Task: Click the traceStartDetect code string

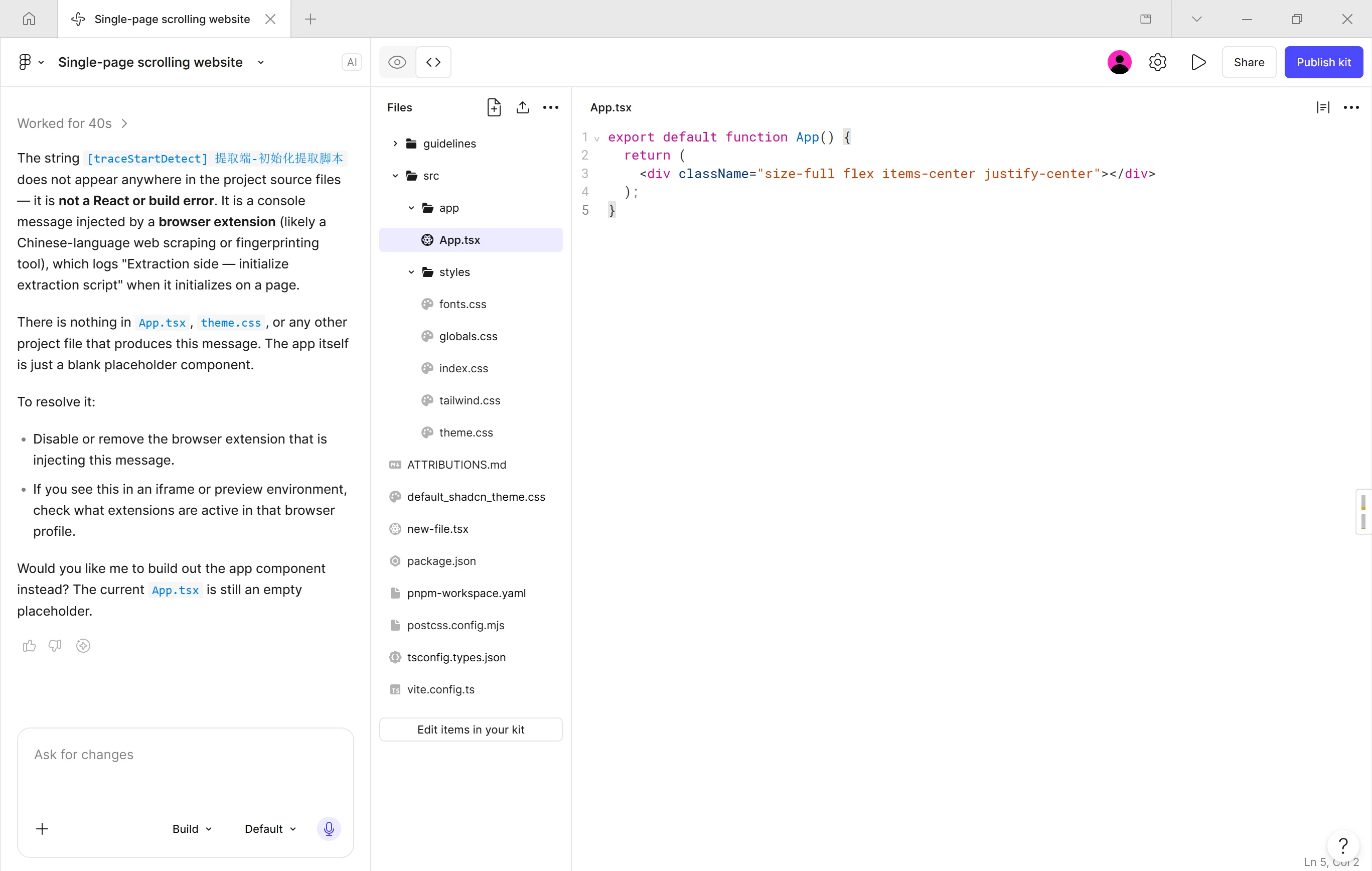Action: (216, 159)
